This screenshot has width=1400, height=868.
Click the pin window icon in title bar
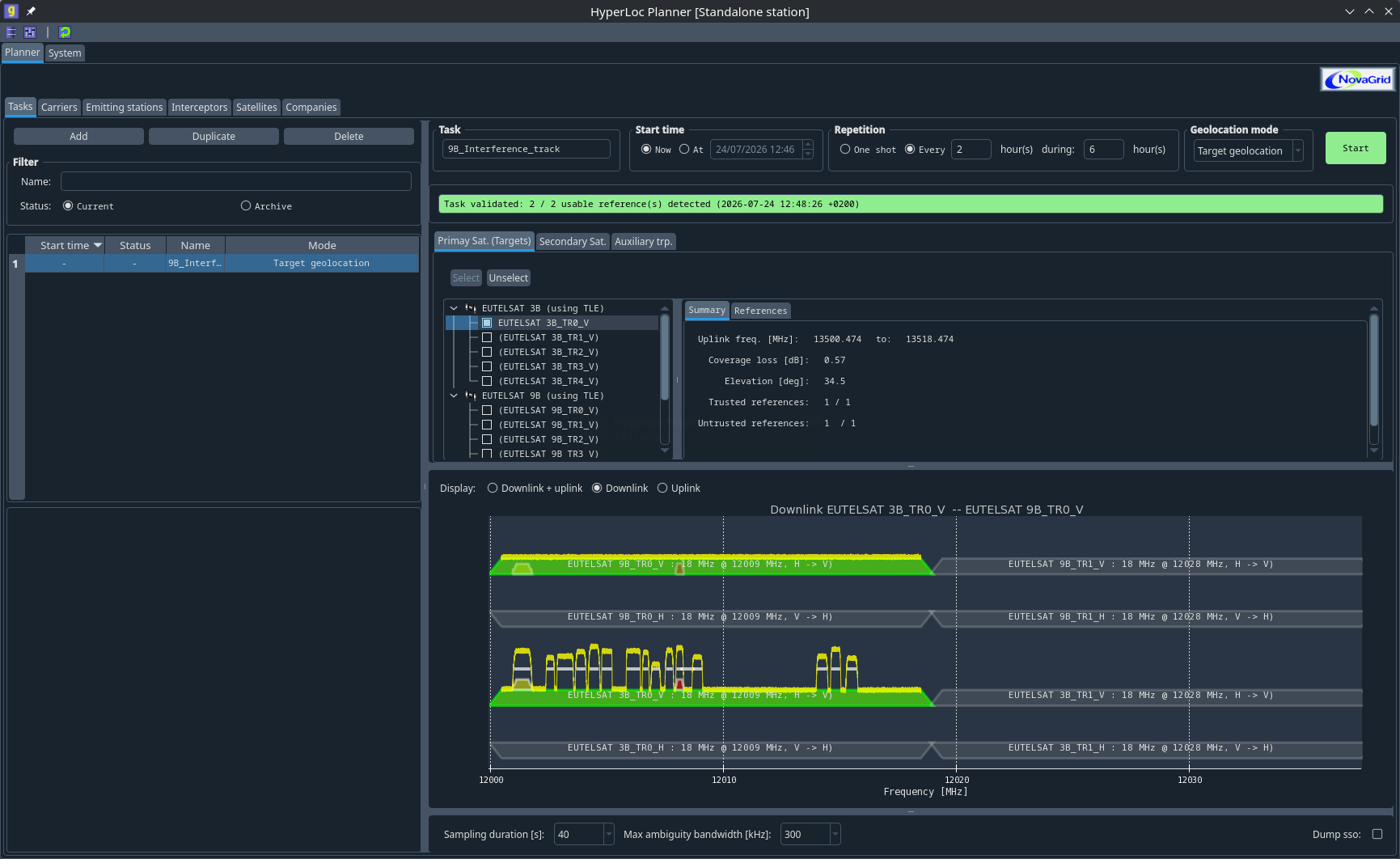(31, 11)
